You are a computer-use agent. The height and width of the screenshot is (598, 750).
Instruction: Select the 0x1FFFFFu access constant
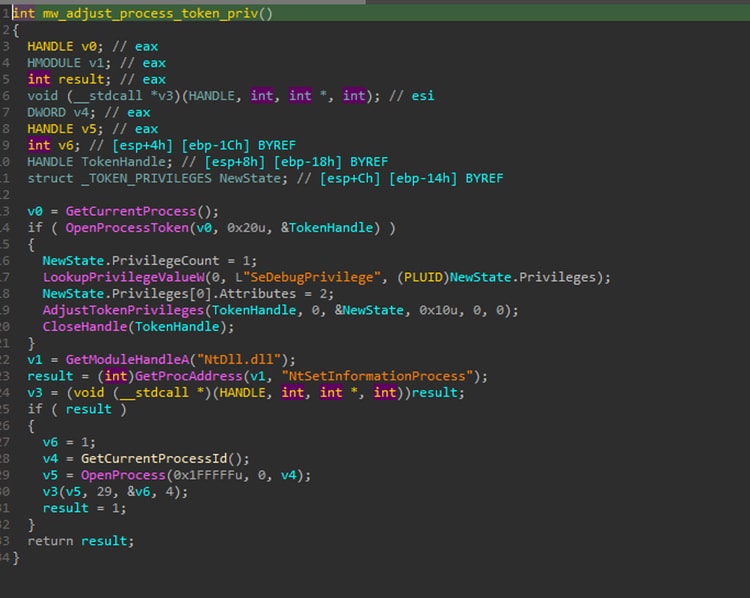click(x=208, y=475)
